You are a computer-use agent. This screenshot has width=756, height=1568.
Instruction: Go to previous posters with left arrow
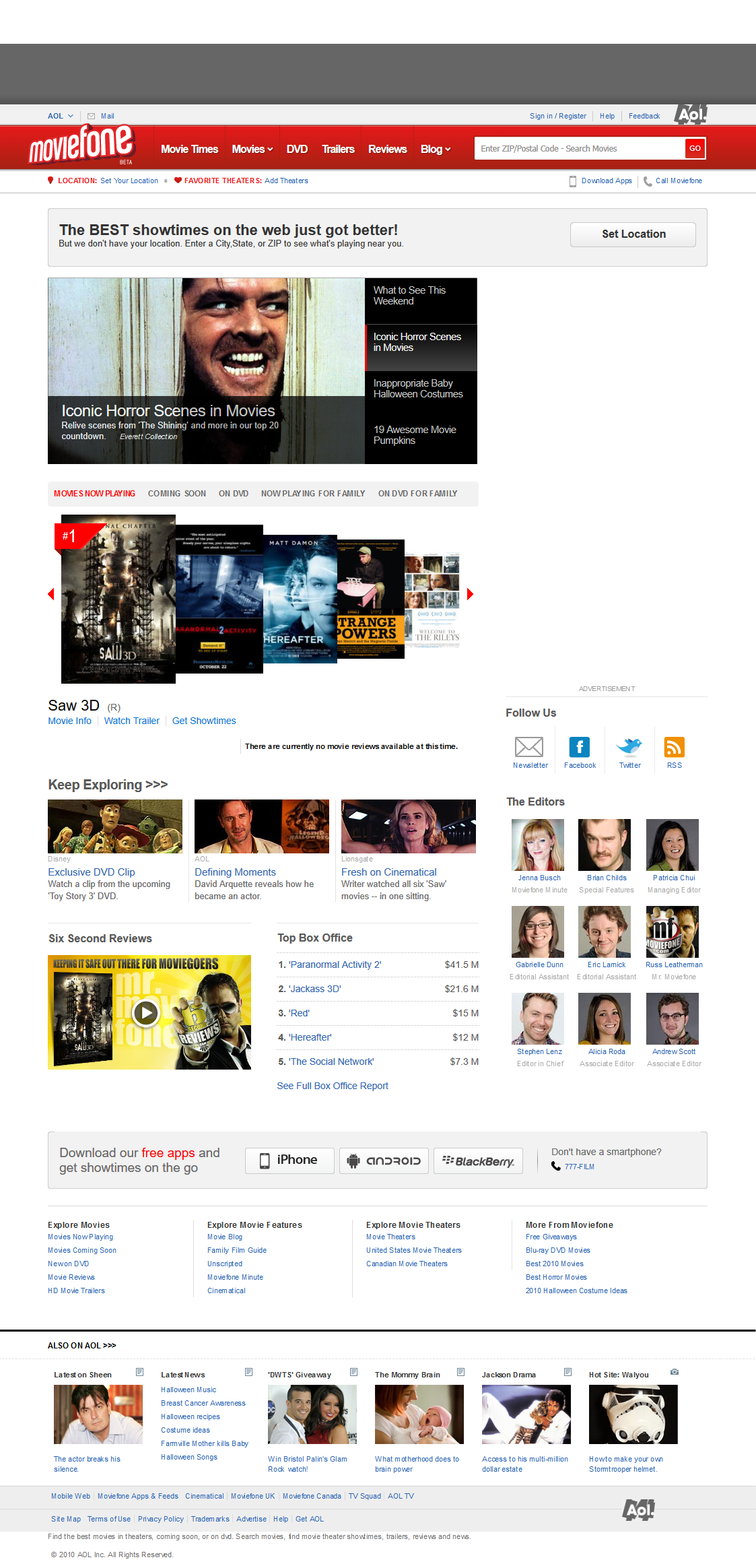click(51, 594)
